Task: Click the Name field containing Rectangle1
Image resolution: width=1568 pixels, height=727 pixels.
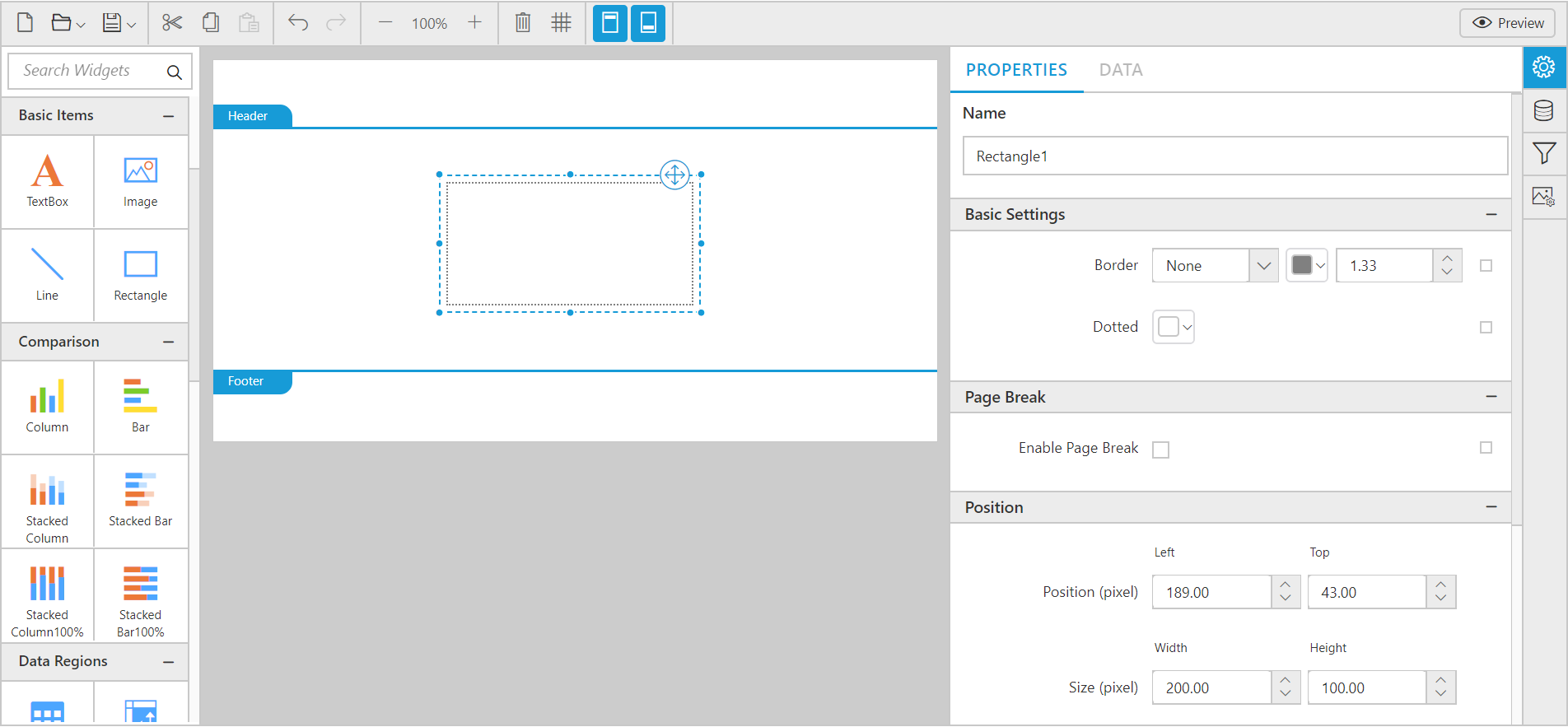Action: click(x=1235, y=156)
